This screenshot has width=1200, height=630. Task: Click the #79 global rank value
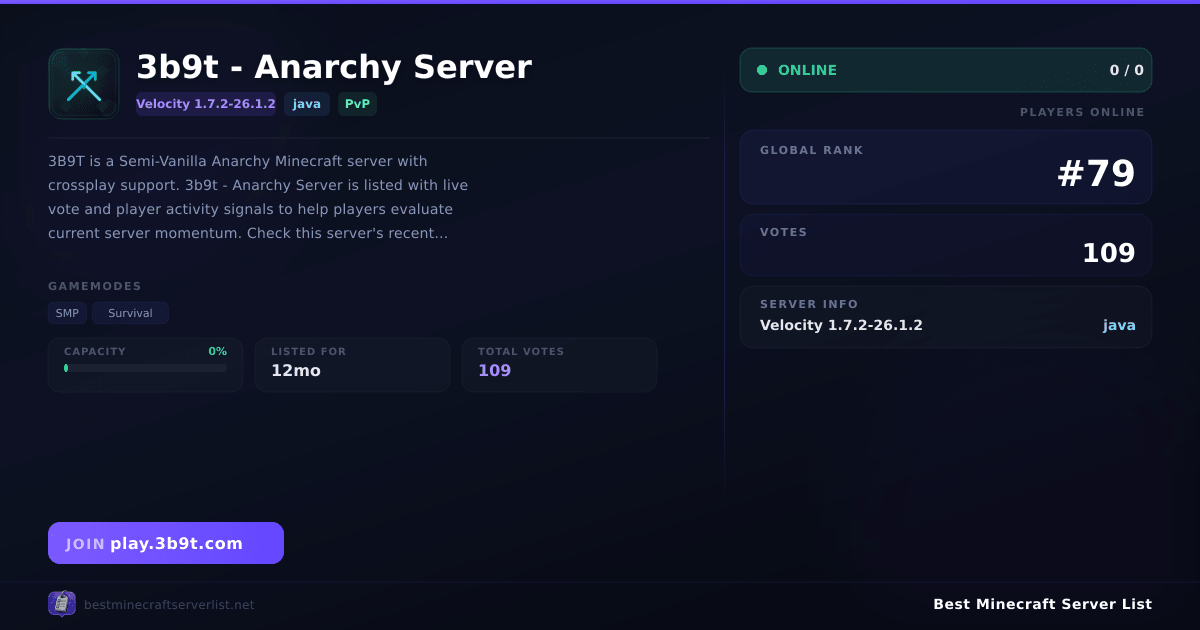(x=1096, y=174)
